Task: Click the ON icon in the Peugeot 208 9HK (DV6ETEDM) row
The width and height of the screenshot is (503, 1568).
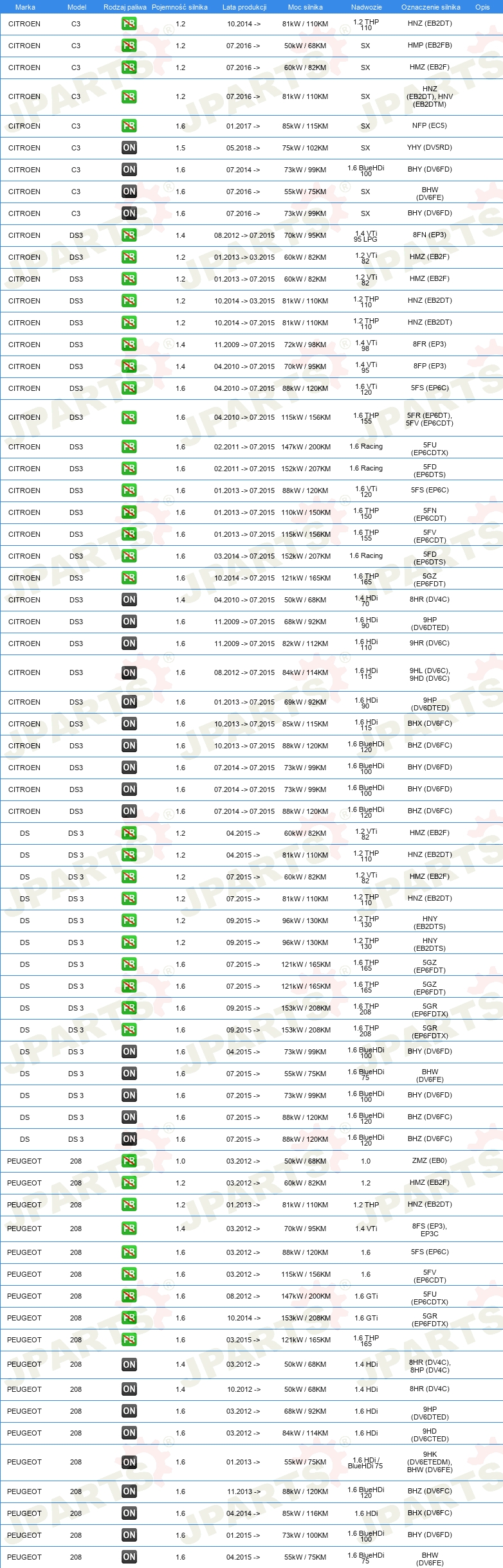Action: (129, 1463)
